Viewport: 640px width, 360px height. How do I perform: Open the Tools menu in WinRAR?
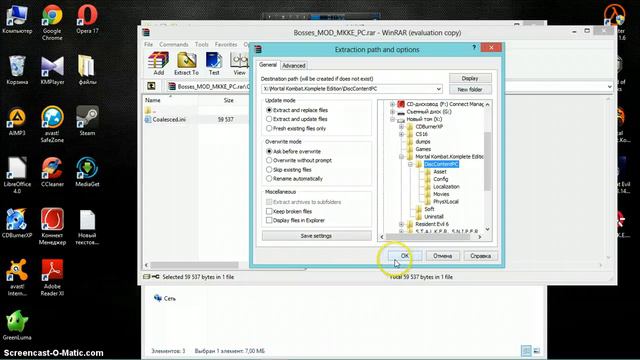tap(202, 44)
